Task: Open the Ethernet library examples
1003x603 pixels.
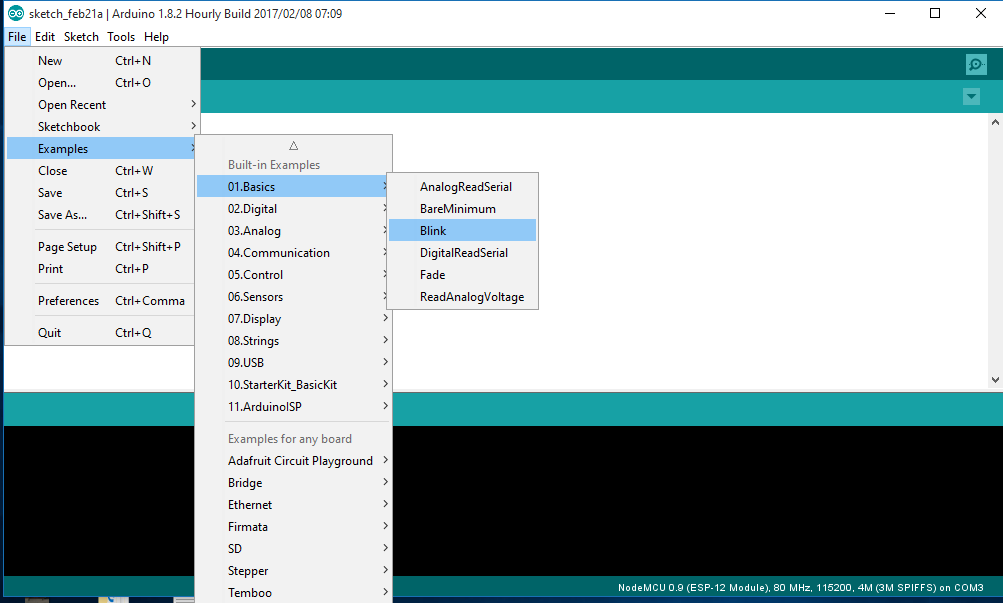Action: pos(294,505)
